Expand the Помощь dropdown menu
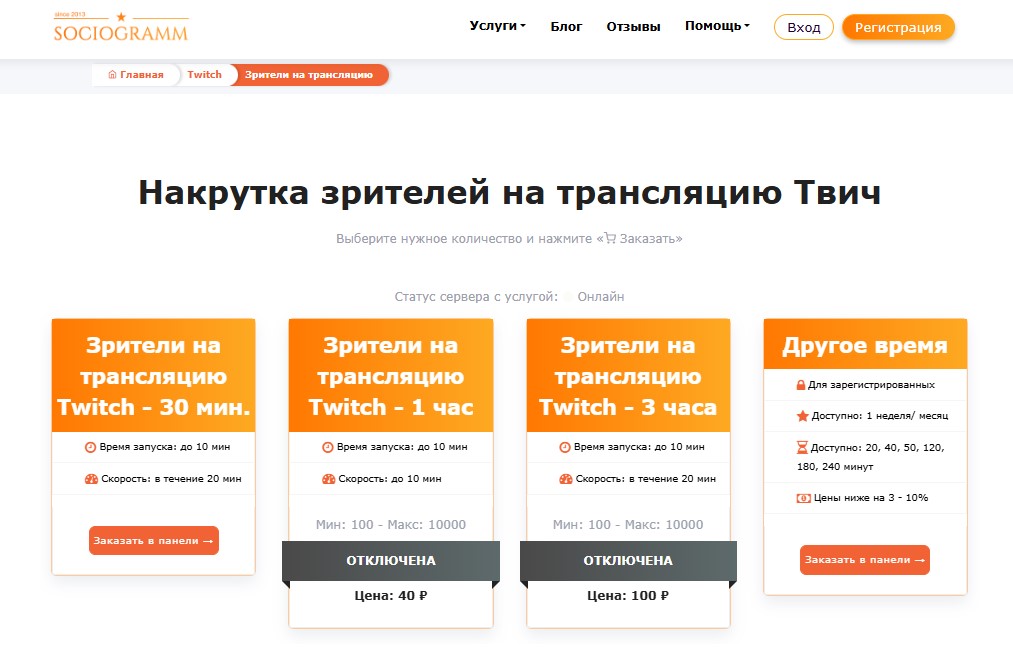This screenshot has width=1013, height=647. point(717,26)
